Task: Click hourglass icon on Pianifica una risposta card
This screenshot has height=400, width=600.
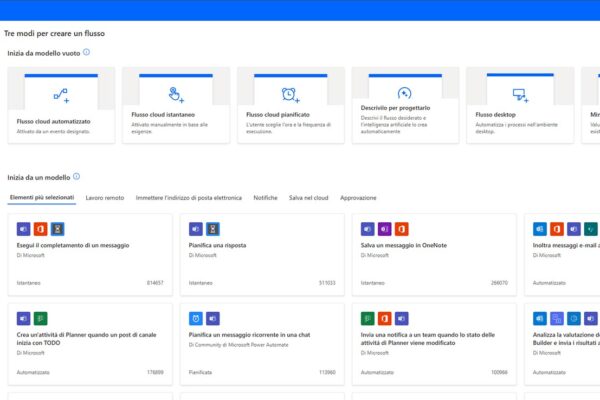Action: (x=213, y=229)
